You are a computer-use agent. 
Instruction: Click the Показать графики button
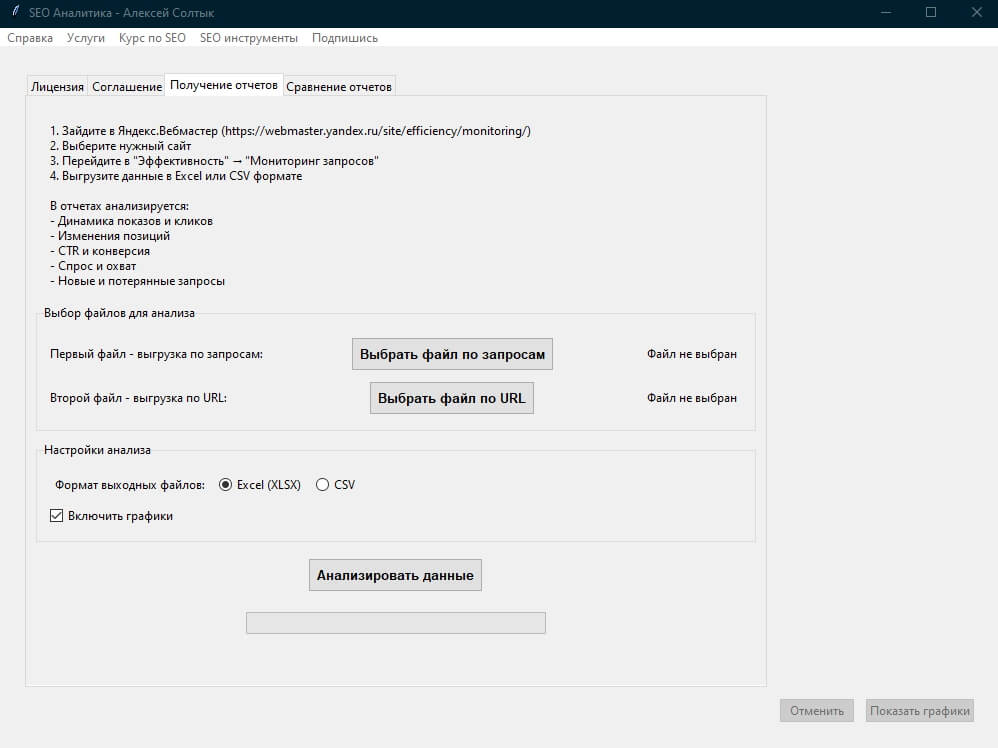(920, 710)
